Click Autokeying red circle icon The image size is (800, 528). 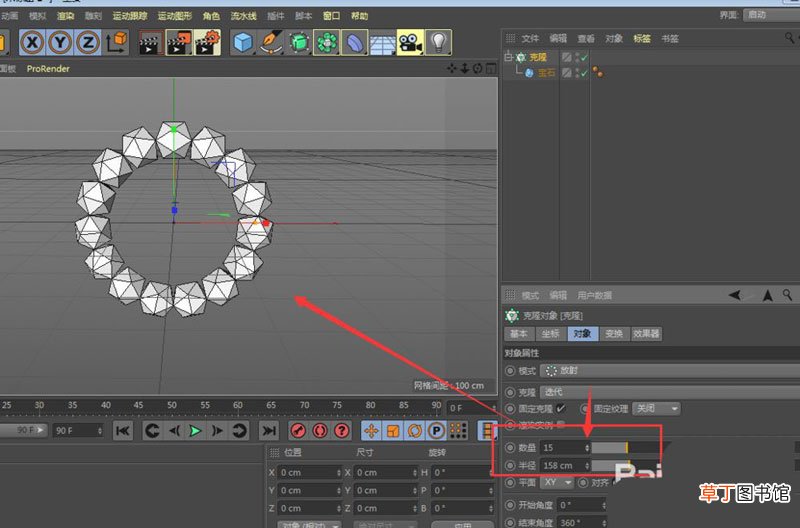320,431
